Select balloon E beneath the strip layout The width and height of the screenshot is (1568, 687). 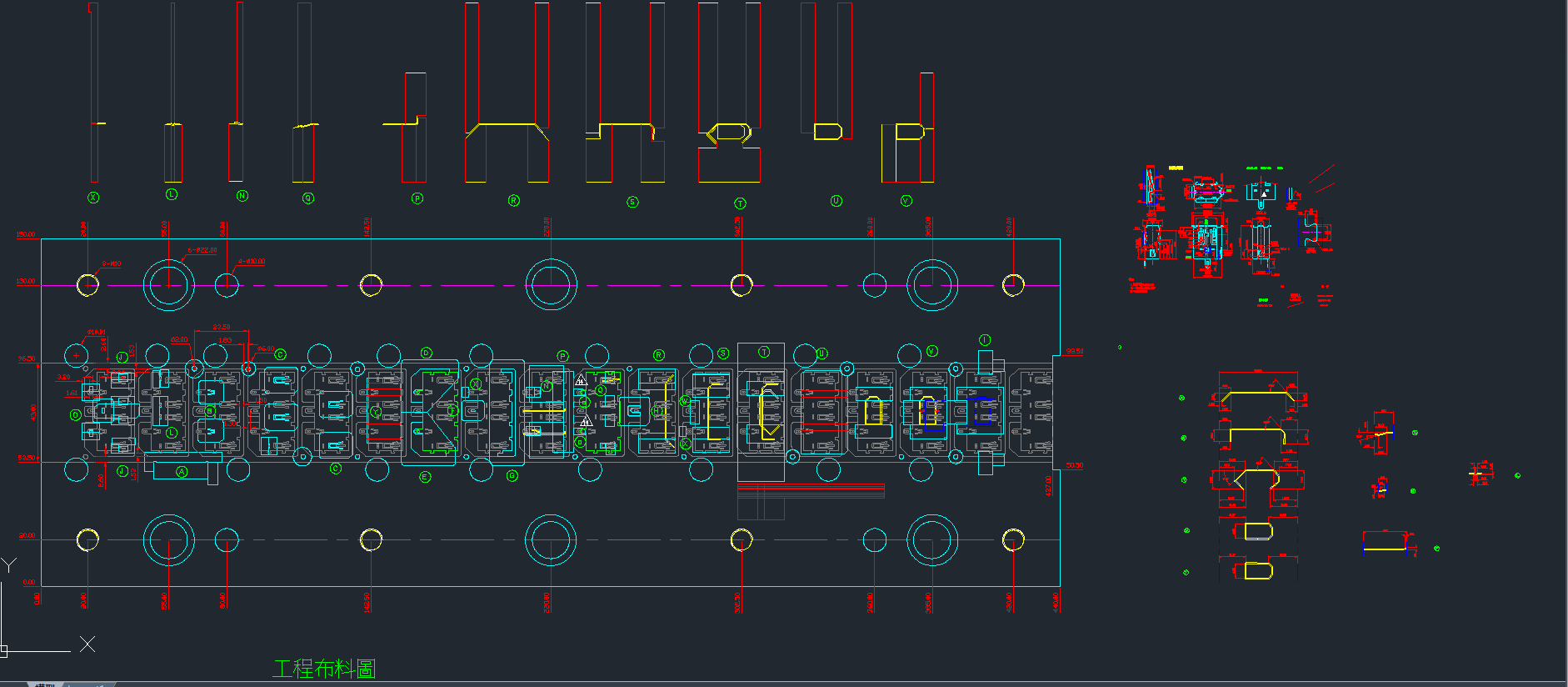425,477
